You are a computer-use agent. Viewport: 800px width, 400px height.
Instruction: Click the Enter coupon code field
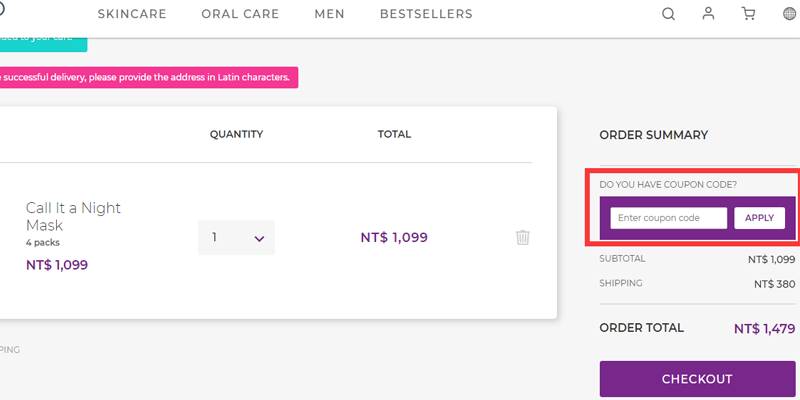pos(668,218)
